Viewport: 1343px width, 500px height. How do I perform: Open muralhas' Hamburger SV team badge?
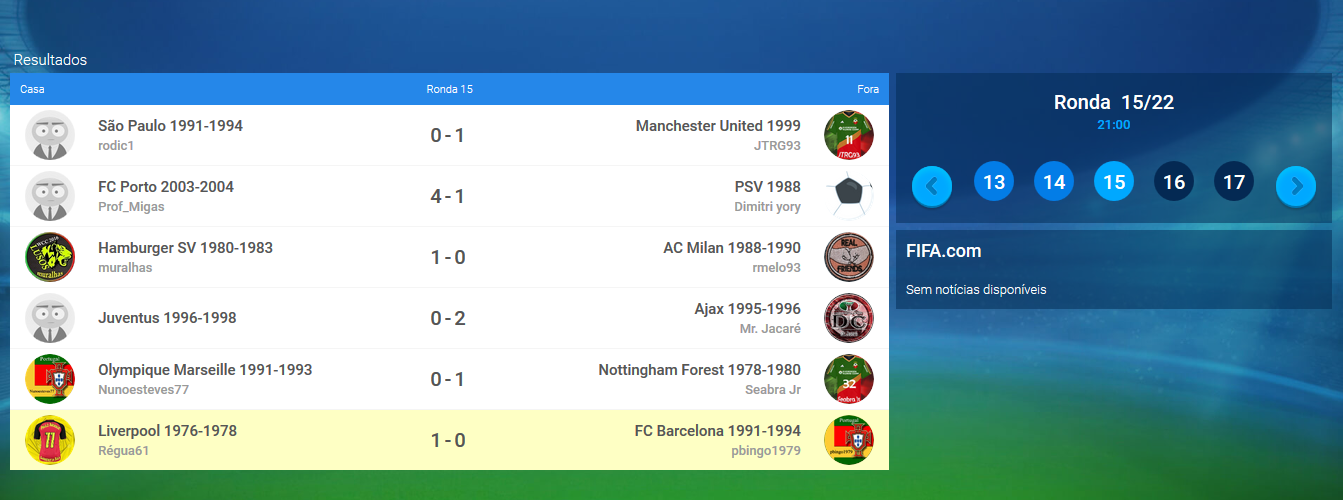[50, 257]
